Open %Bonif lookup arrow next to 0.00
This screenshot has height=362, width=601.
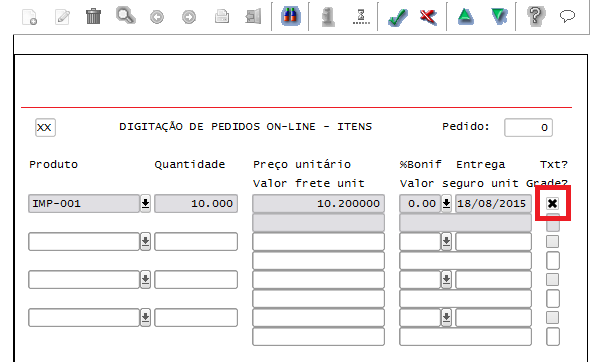[x=446, y=203]
